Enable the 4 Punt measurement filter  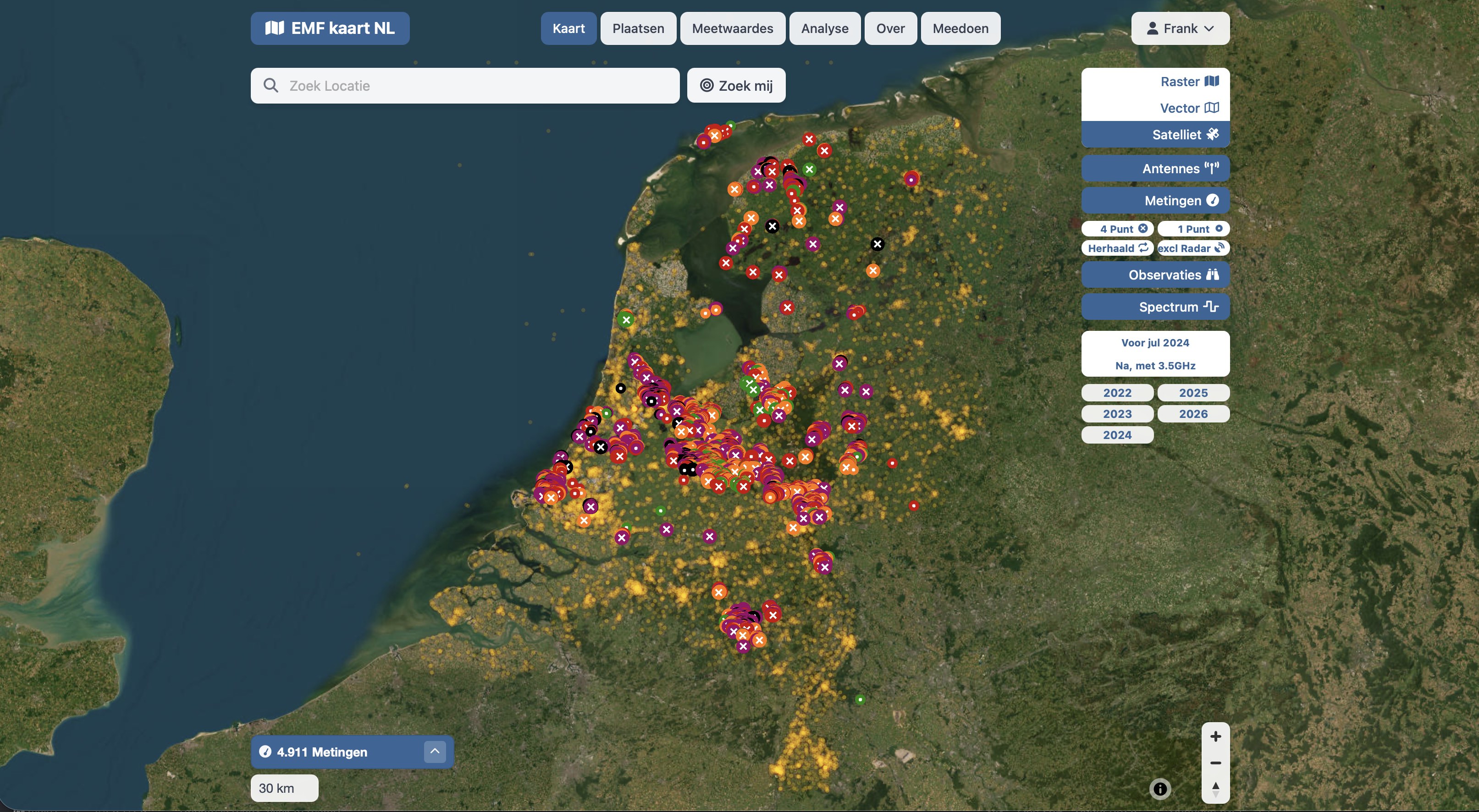[1117, 229]
